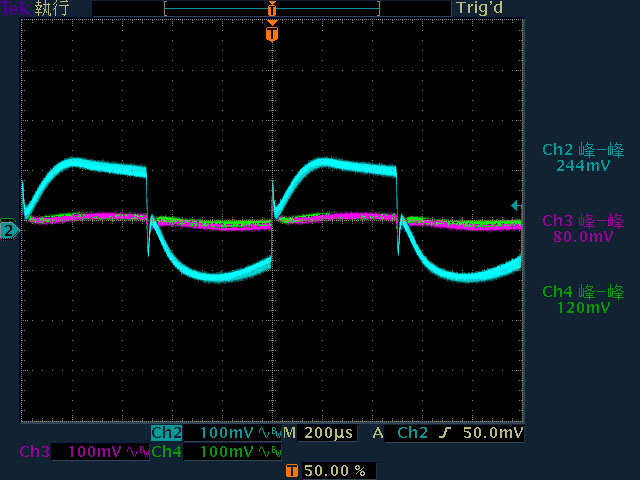Screen dimensions: 640x480
Task: Open the Ch2 100mV vertical scale readout
Action: (x=227, y=433)
